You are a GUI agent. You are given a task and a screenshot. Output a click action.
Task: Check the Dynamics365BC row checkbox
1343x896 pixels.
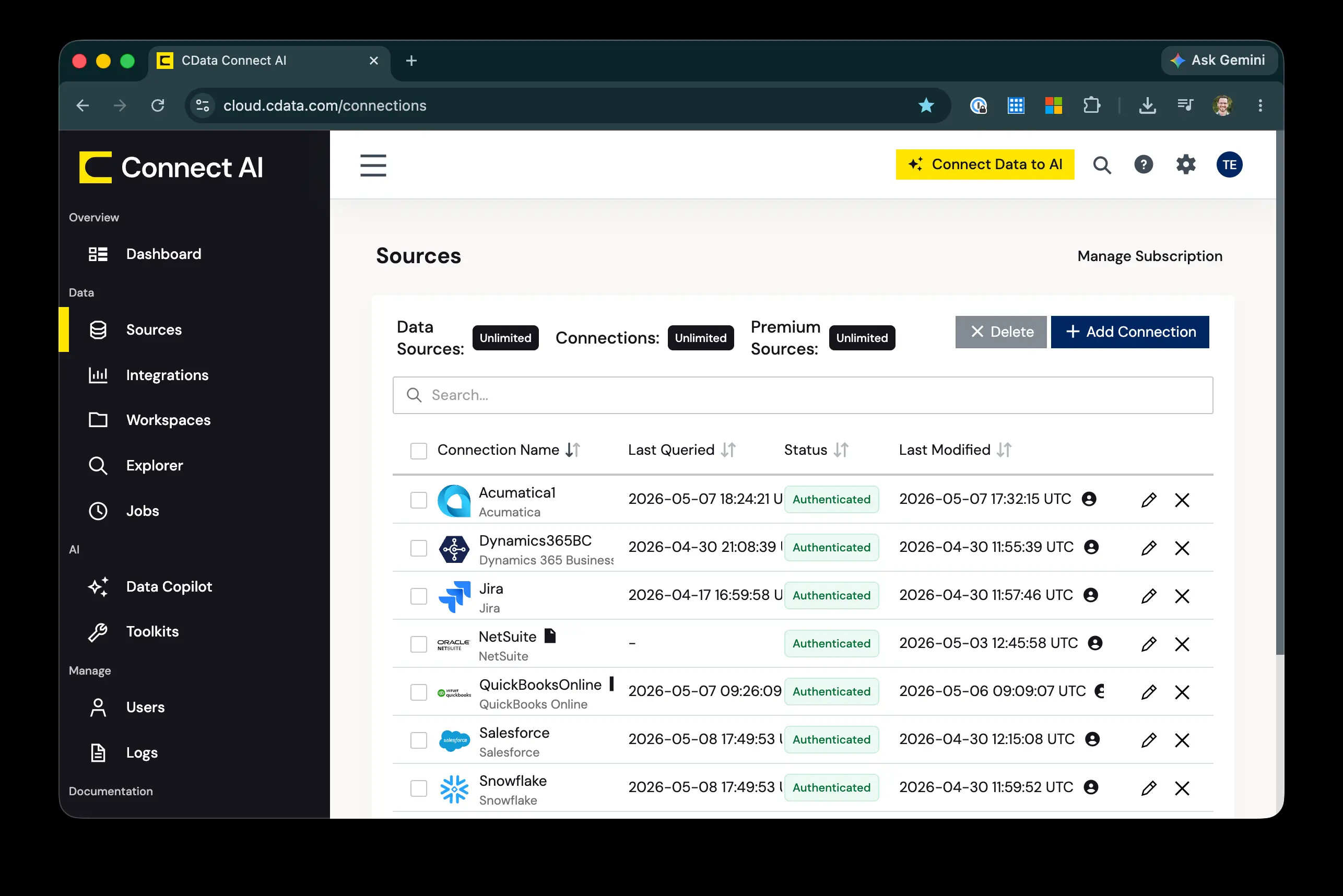click(x=418, y=548)
